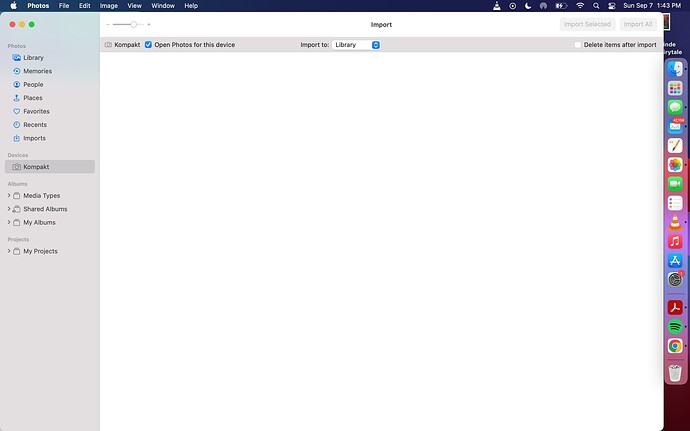Open the Image menu
The width and height of the screenshot is (690, 431).
click(x=109, y=6)
